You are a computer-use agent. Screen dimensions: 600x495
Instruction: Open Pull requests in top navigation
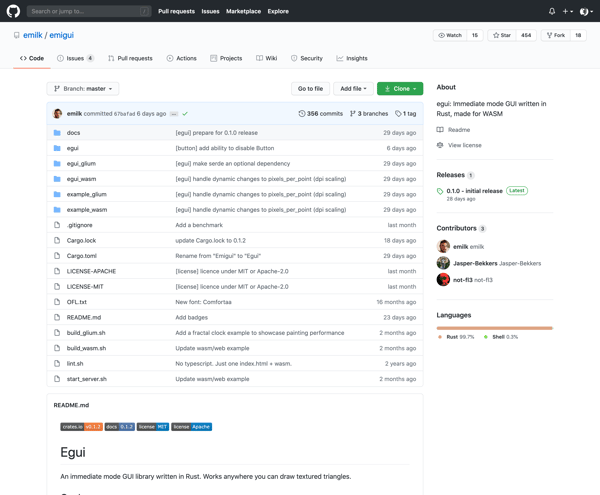click(176, 11)
